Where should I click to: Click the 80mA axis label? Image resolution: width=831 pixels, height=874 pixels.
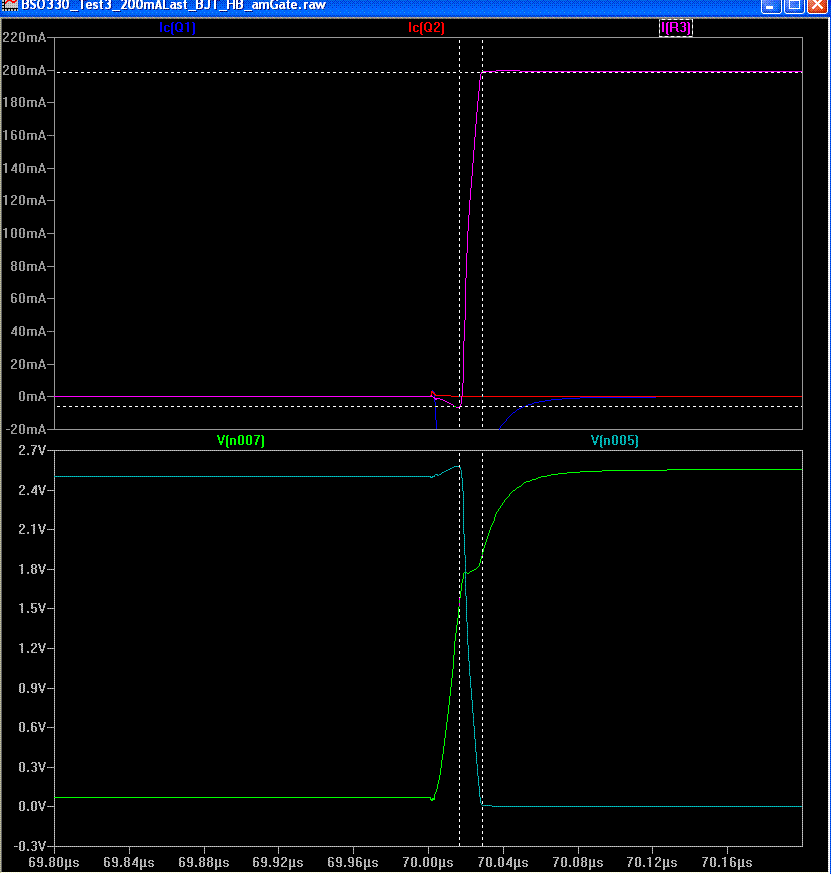(28, 266)
